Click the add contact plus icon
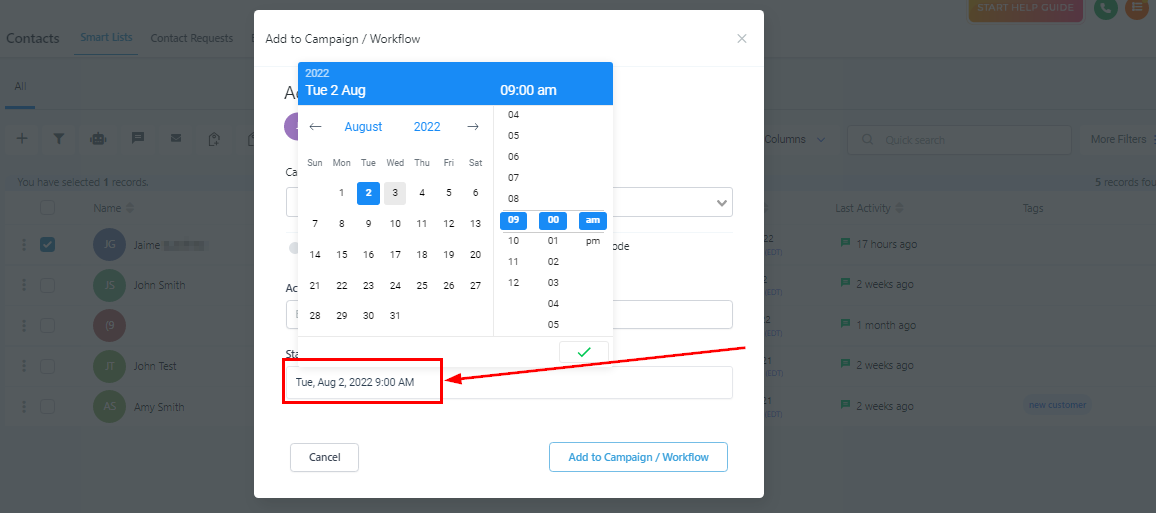Image resolution: width=1156 pixels, height=513 pixels. click(x=22, y=139)
